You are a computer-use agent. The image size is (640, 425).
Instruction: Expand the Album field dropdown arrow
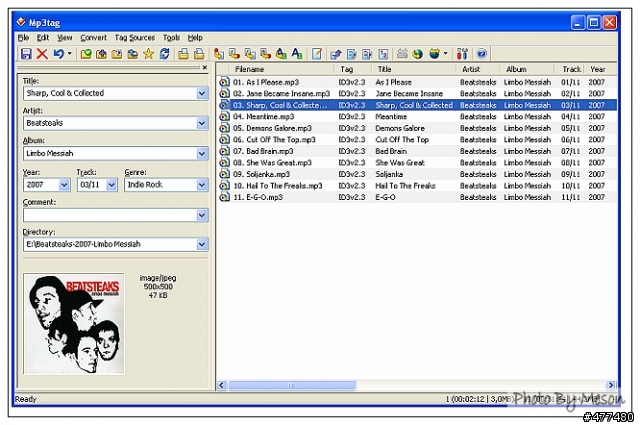pos(202,154)
